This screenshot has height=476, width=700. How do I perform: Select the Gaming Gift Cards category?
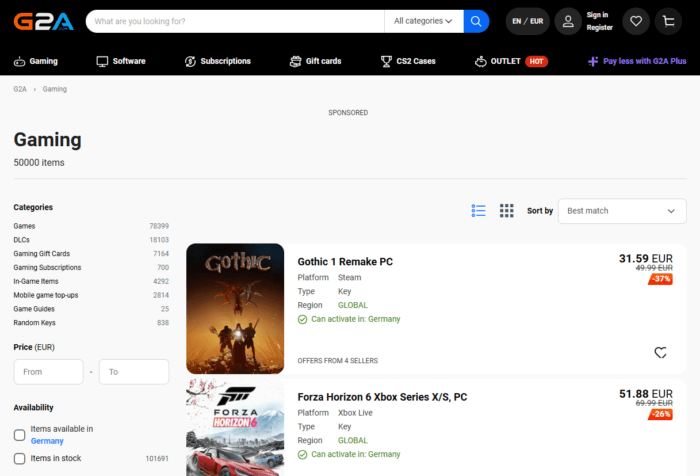[42, 254]
